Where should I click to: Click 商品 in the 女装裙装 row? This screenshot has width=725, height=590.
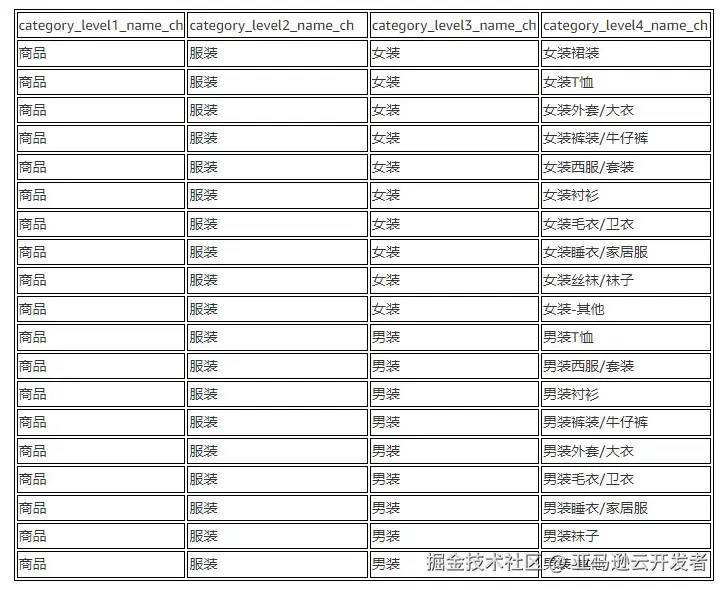tap(101, 54)
